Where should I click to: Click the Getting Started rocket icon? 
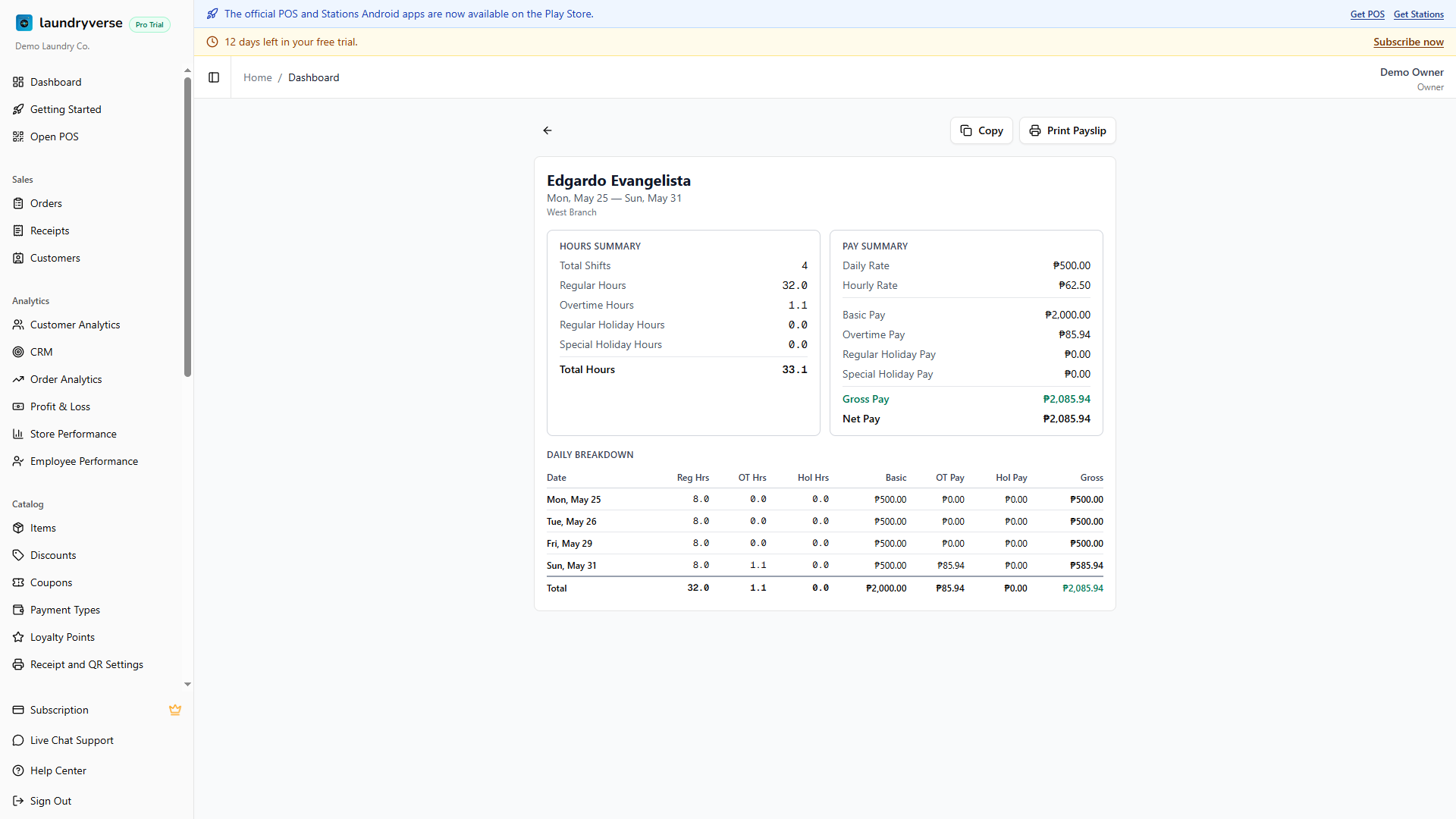[18, 109]
